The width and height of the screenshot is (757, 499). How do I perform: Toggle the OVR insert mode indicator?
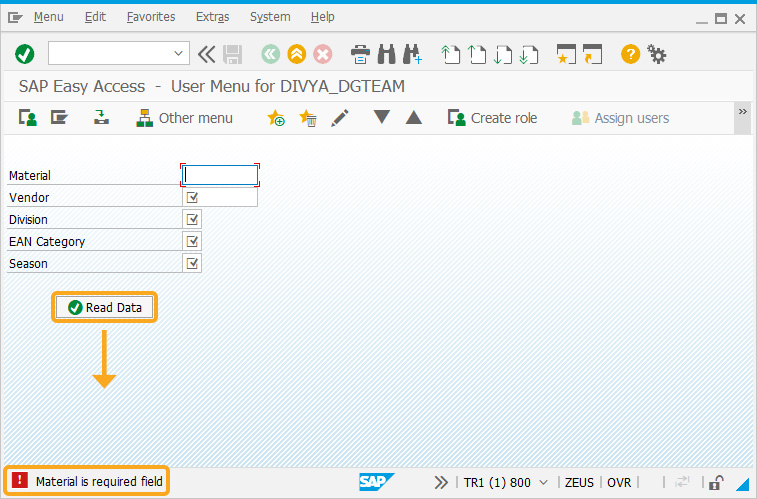[619, 483]
